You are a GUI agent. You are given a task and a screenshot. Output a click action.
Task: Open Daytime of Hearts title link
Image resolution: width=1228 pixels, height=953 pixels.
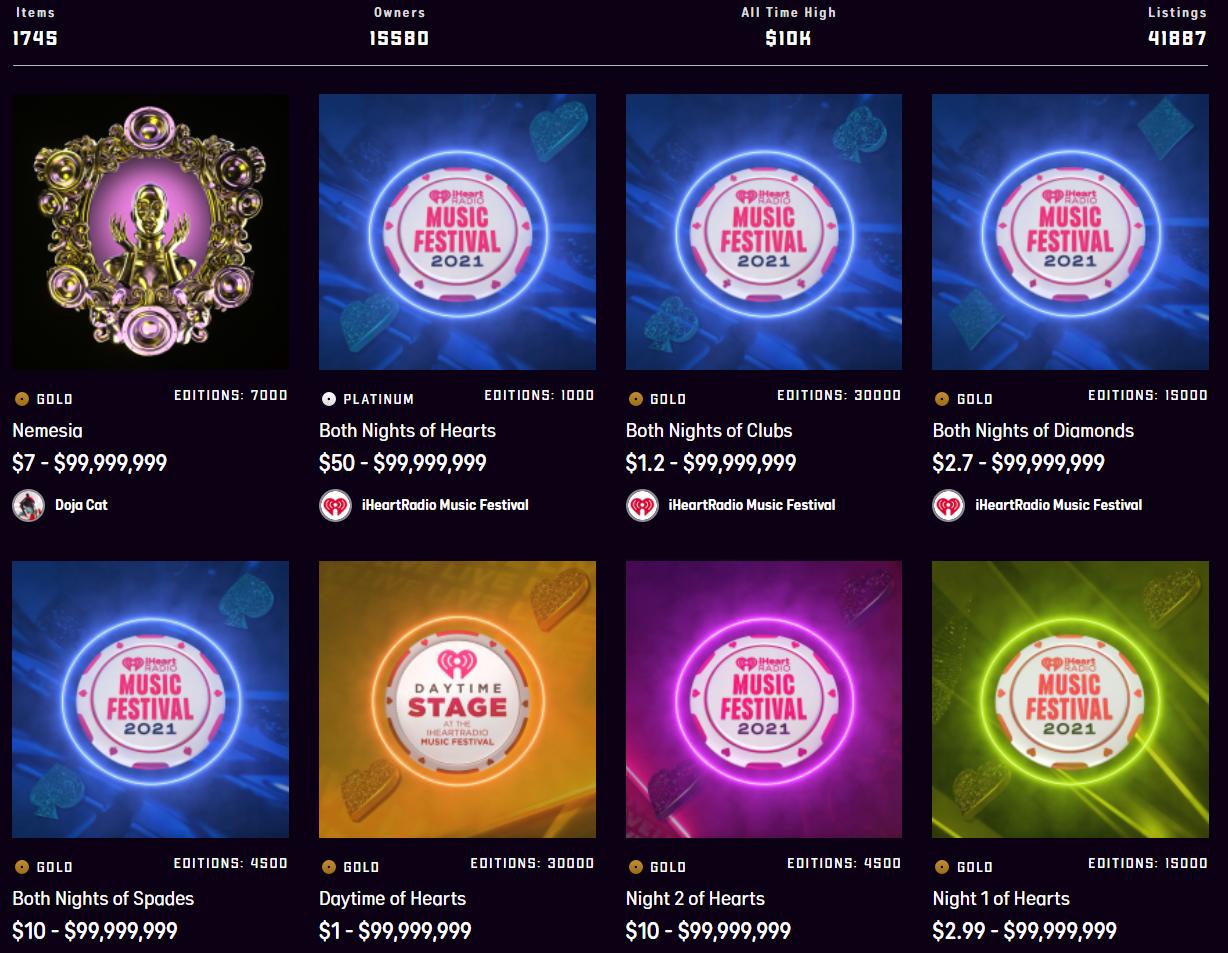point(392,899)
